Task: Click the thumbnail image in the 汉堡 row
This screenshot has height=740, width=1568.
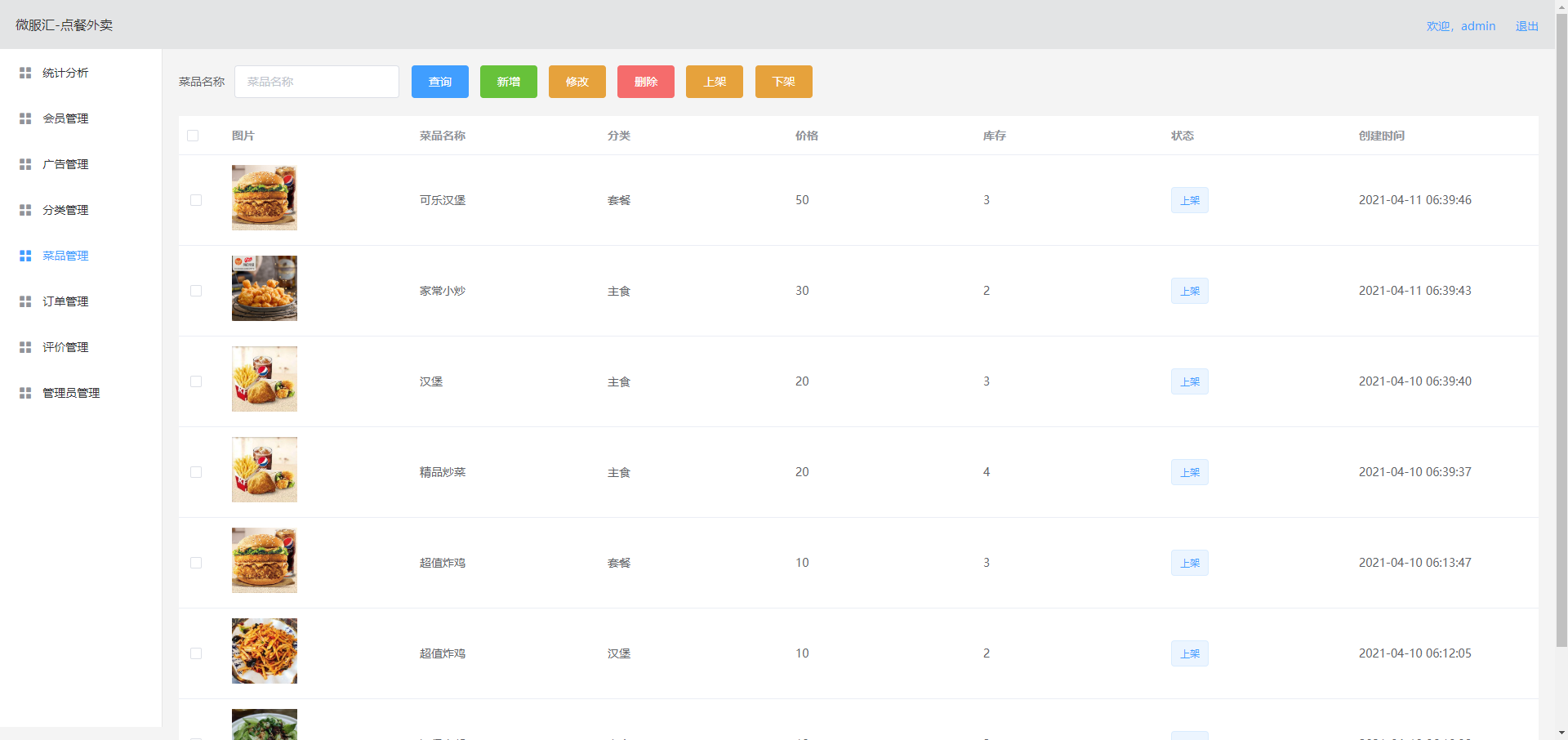Action: click(265, 379)
